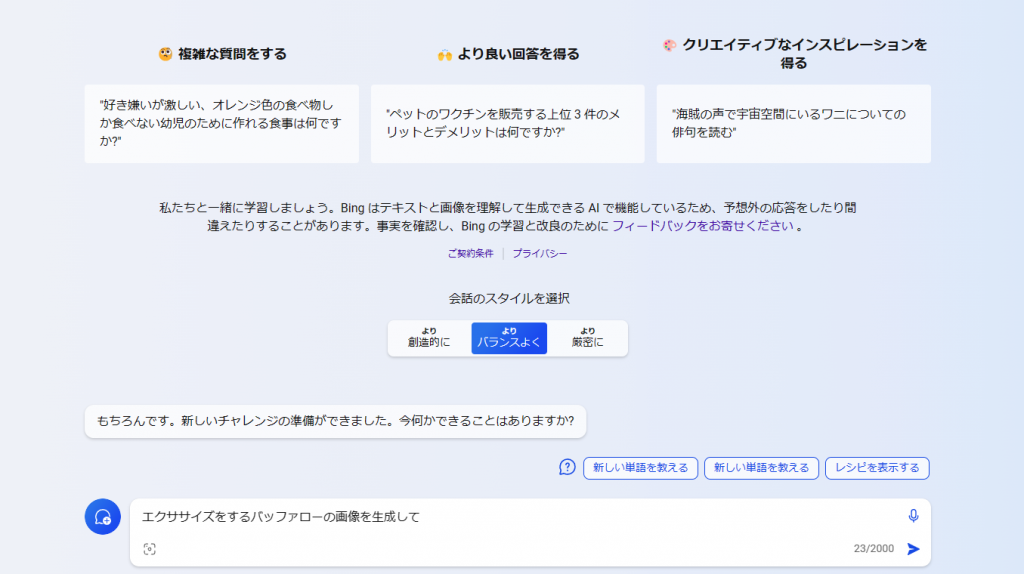This screenshot has width=1024, height=574.
Task: Click the new topic chat icon
Action: [x=103, y=517]
